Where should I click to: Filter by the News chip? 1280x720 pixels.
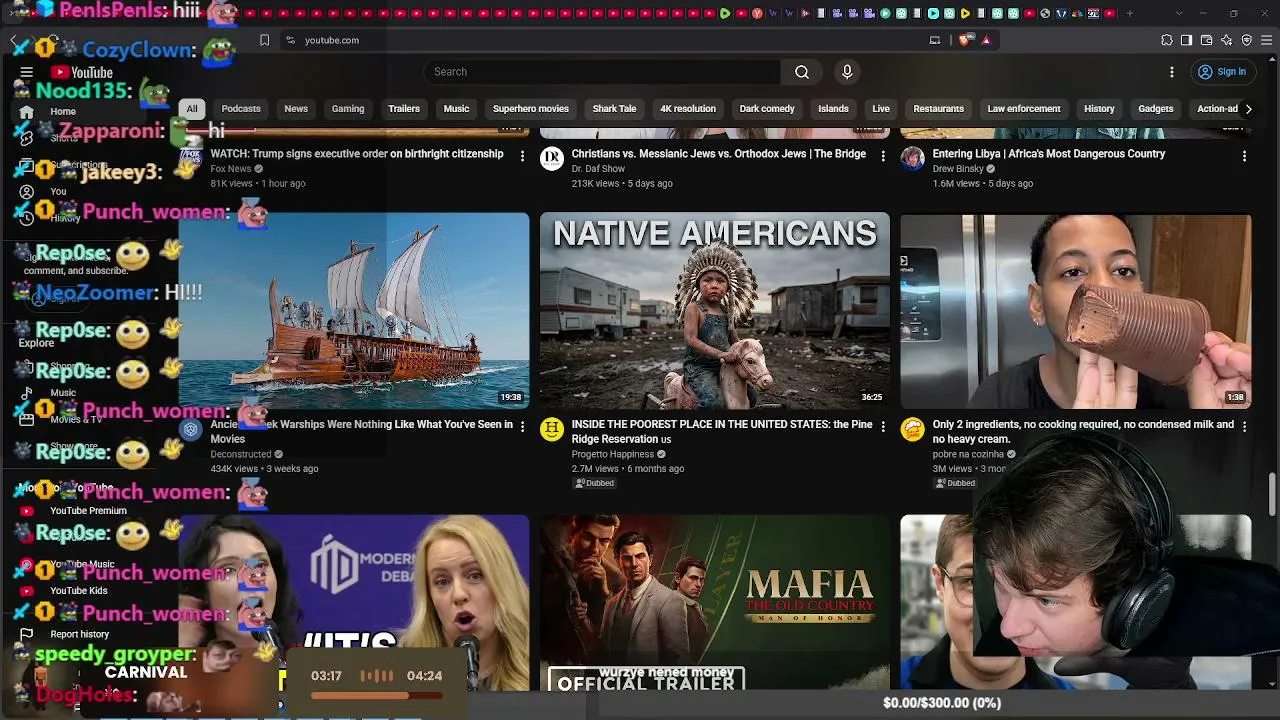[296, 109]
